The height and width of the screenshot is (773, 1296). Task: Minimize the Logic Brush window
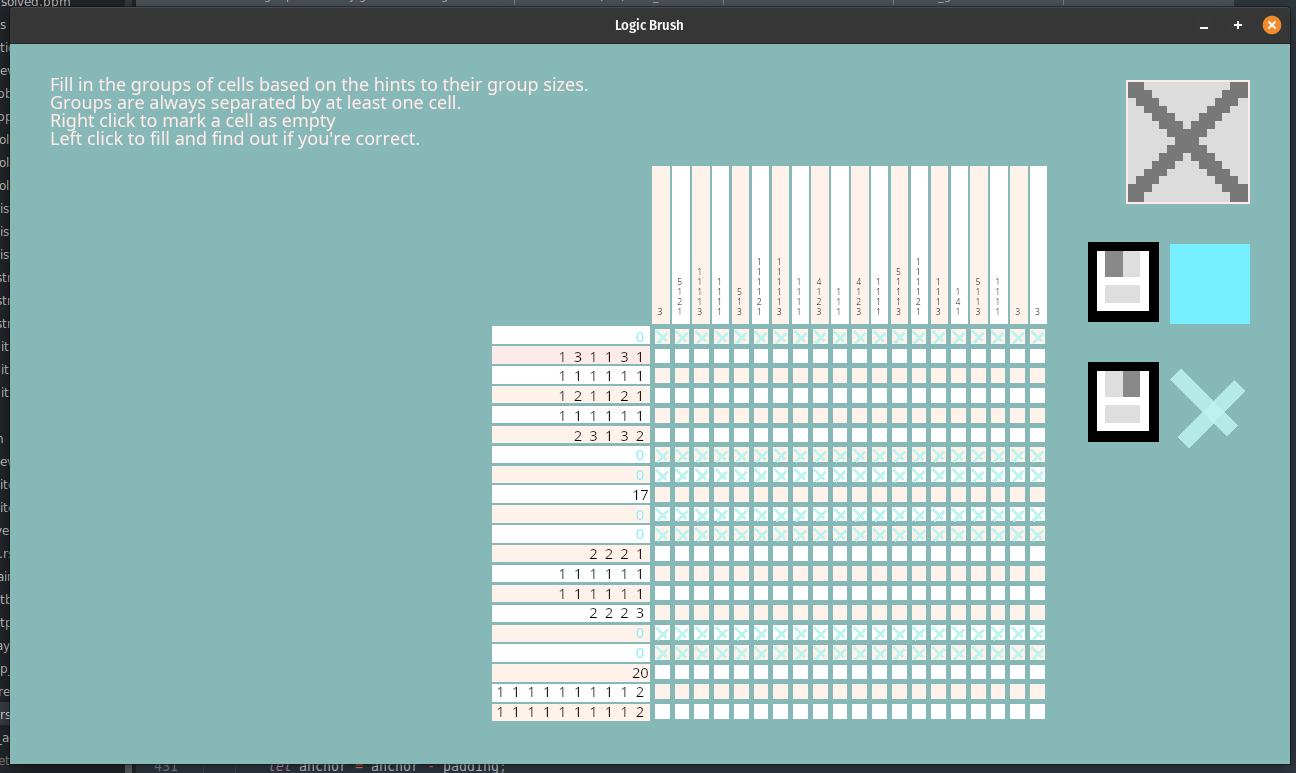point(1204,25)
